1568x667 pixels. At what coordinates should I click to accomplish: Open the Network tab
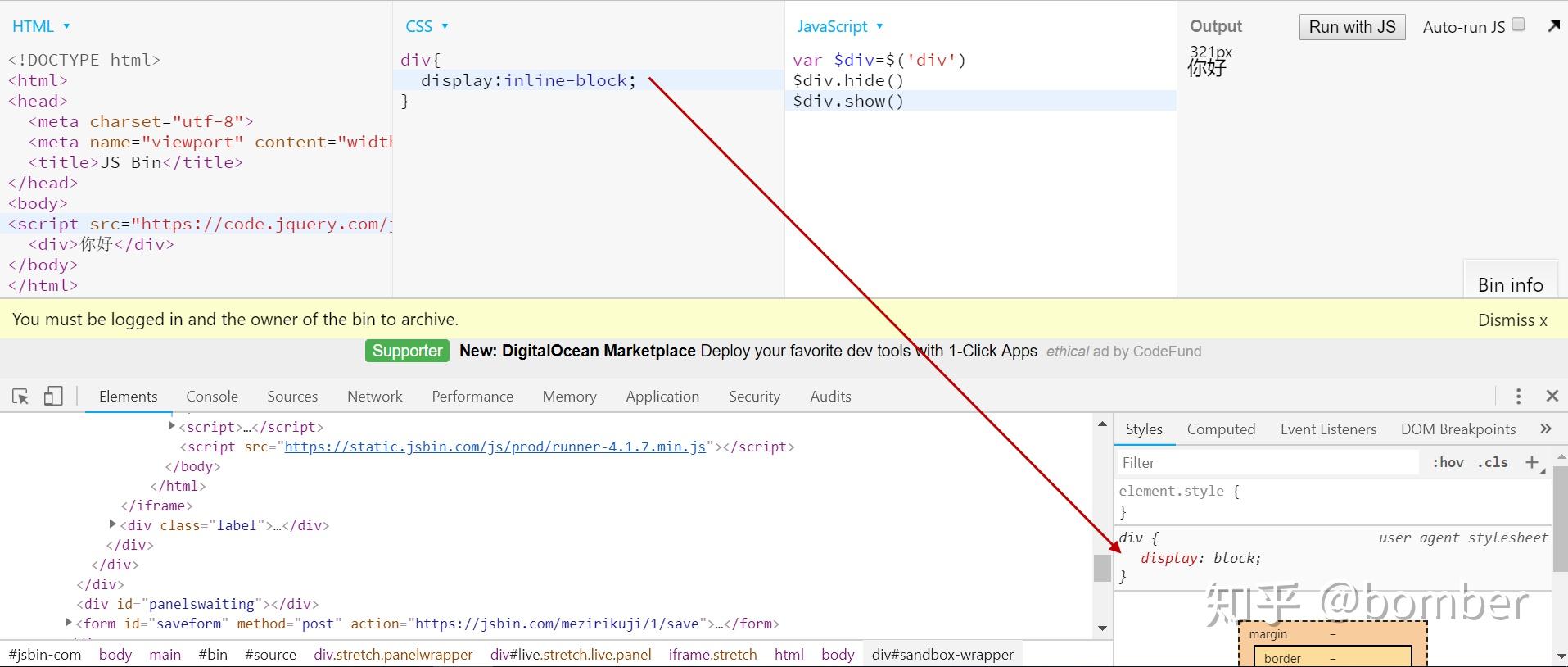(x=375, y=397)
